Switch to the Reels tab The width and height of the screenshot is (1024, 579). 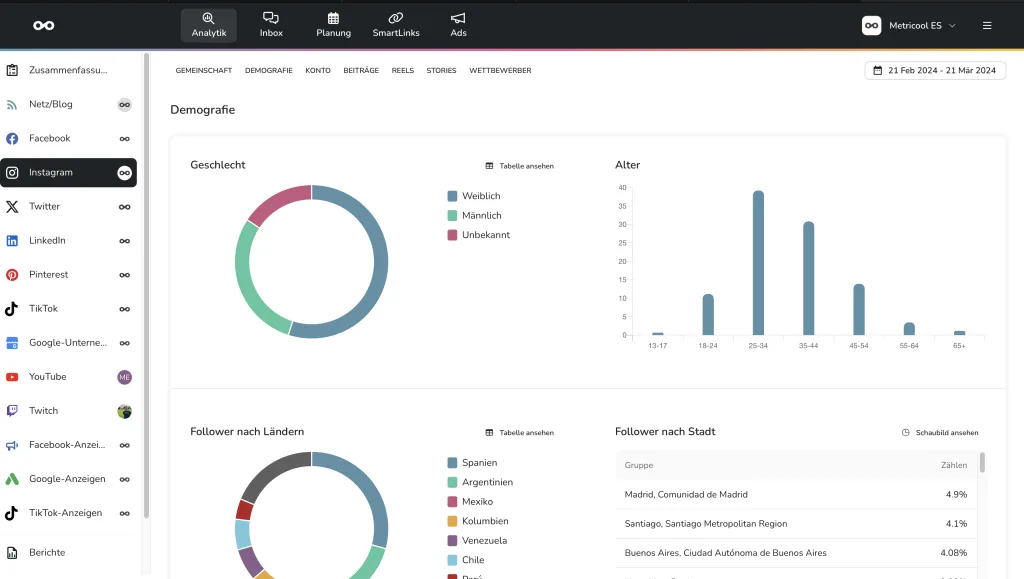(x=402, y=71)
